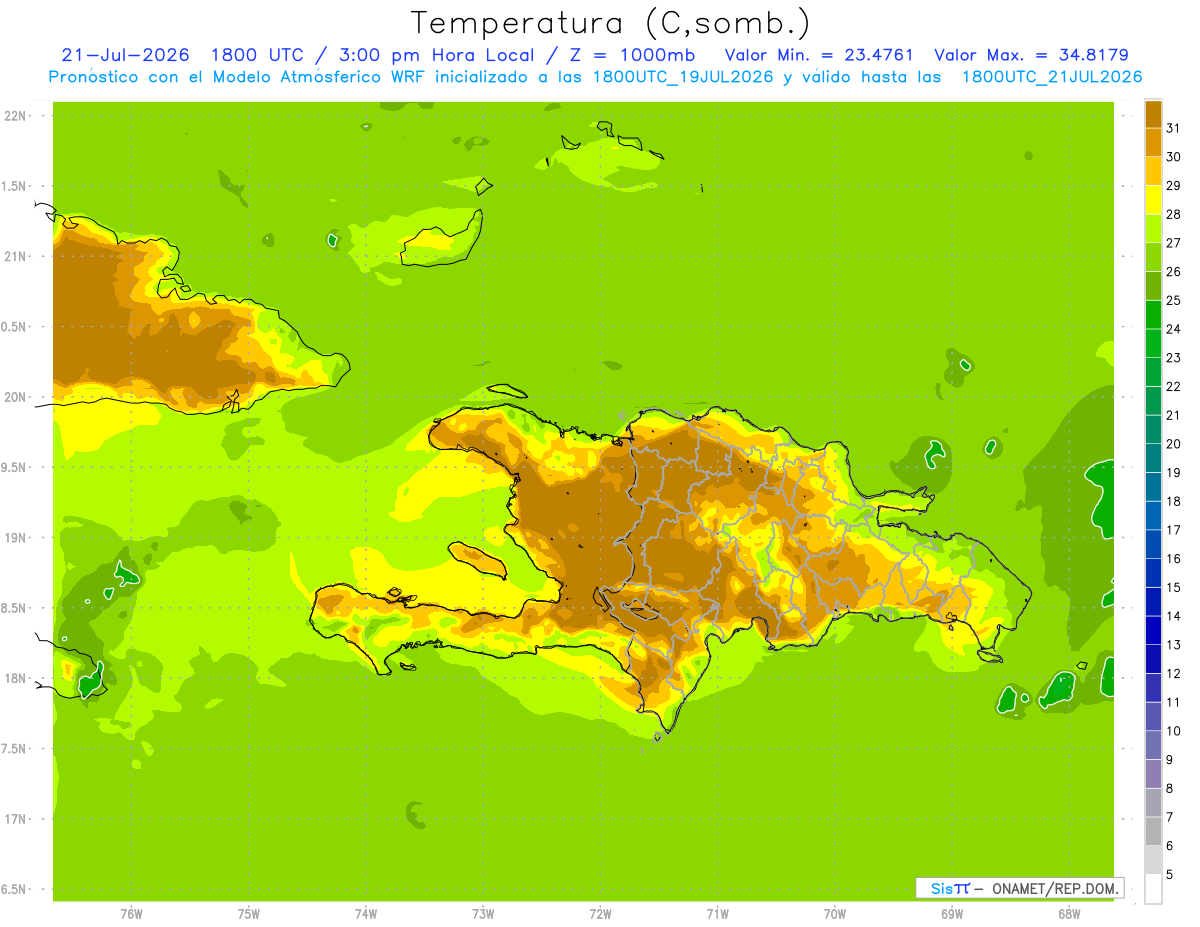Click the '20N' latitude label
The height and width of the screenshot is (927, 1200).
(x=14, y=397)
